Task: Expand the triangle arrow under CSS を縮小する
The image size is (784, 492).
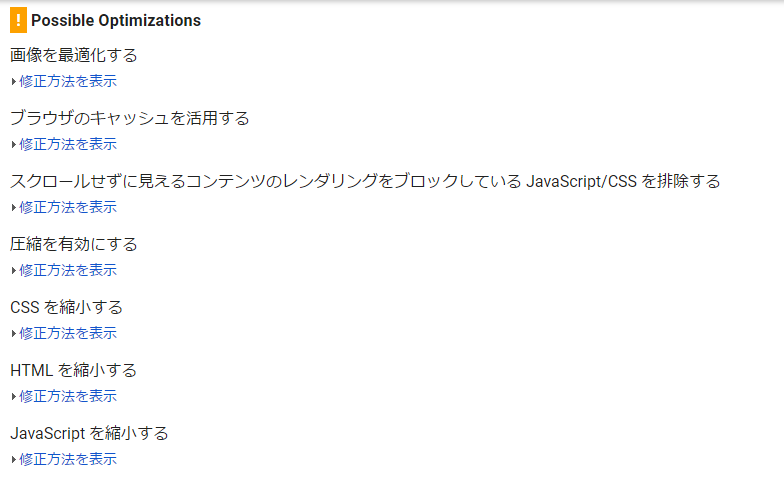Action: pos(14,334)
